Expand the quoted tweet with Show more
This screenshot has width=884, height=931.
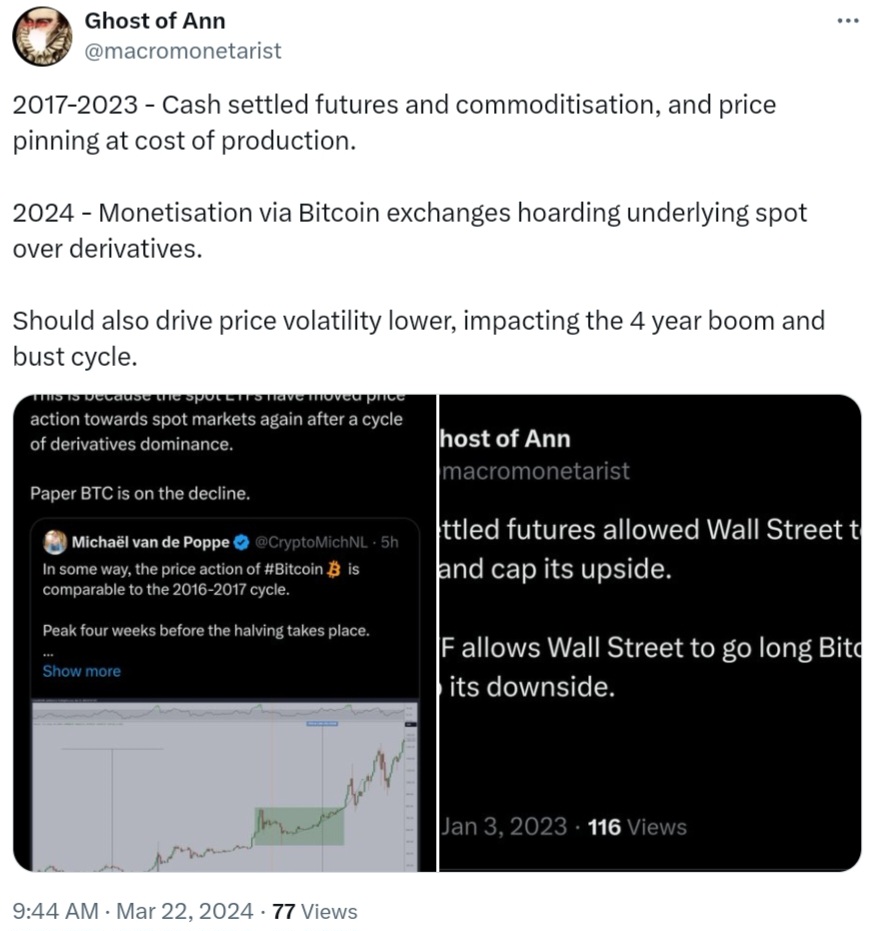click(81, 671)
